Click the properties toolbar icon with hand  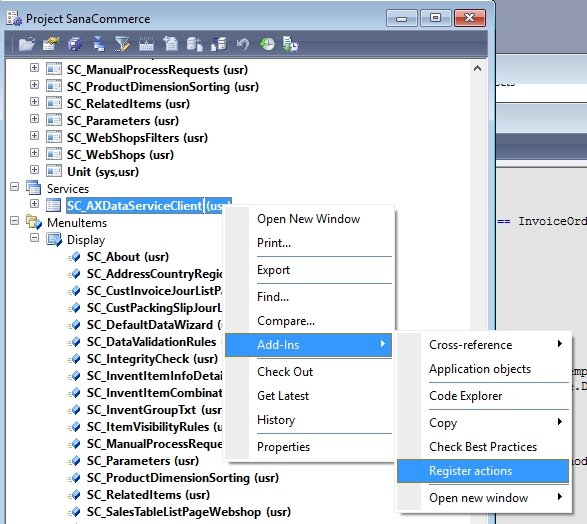[x=51, y=44]
